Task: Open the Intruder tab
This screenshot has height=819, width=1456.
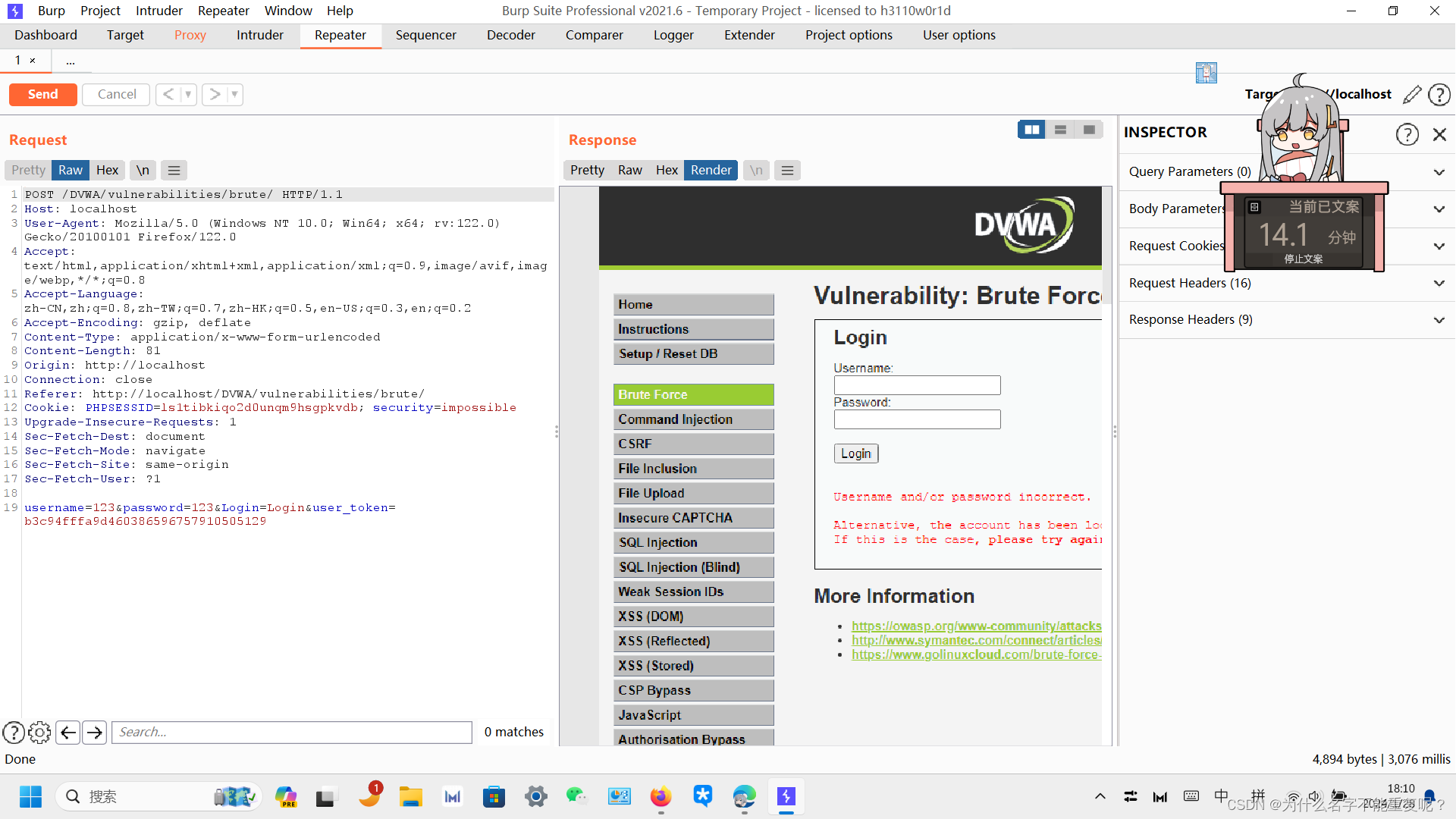Action: click(x=259, y=35)
